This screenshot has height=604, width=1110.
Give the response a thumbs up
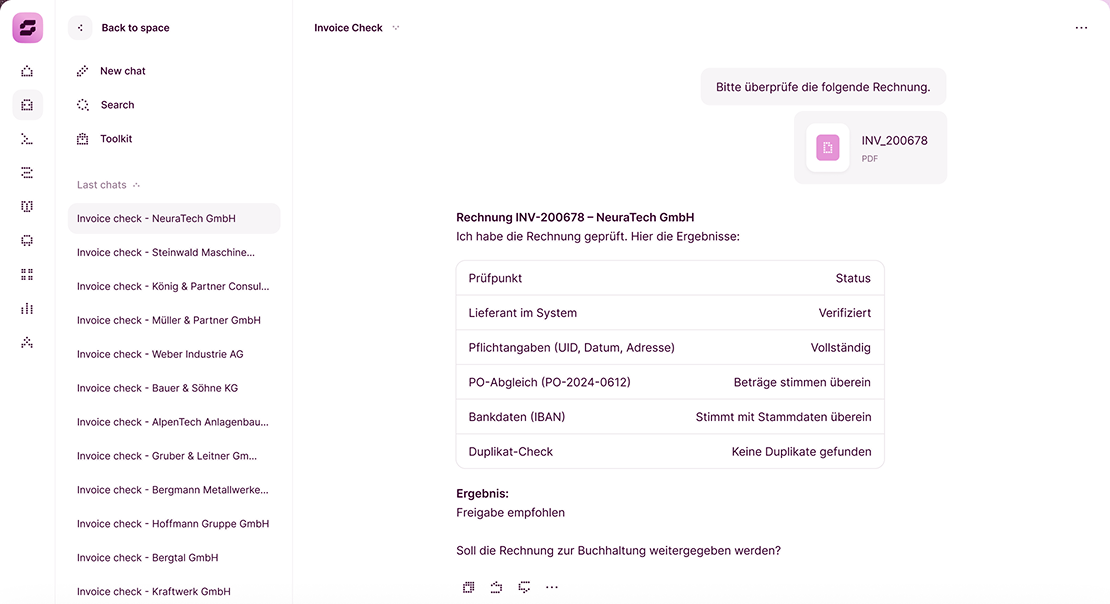point(496,587)
